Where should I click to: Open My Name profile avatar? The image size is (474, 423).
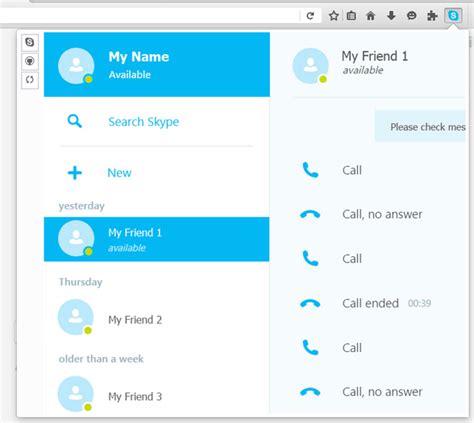(x=76, y=66)
